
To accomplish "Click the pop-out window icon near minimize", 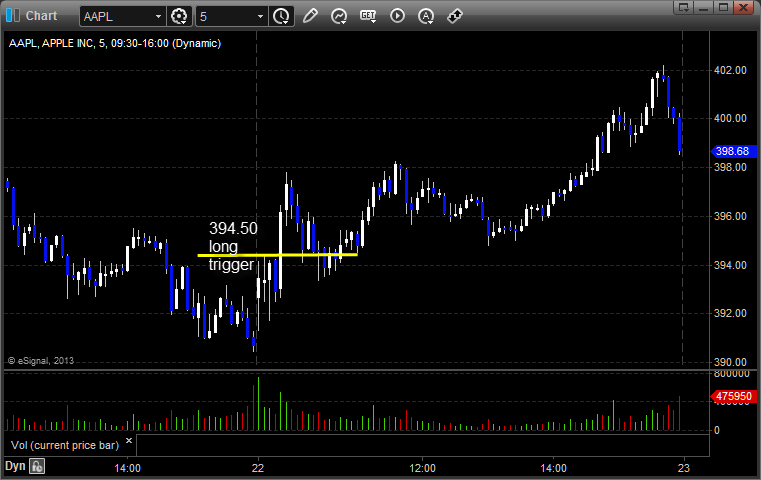I will pos(683,7).
